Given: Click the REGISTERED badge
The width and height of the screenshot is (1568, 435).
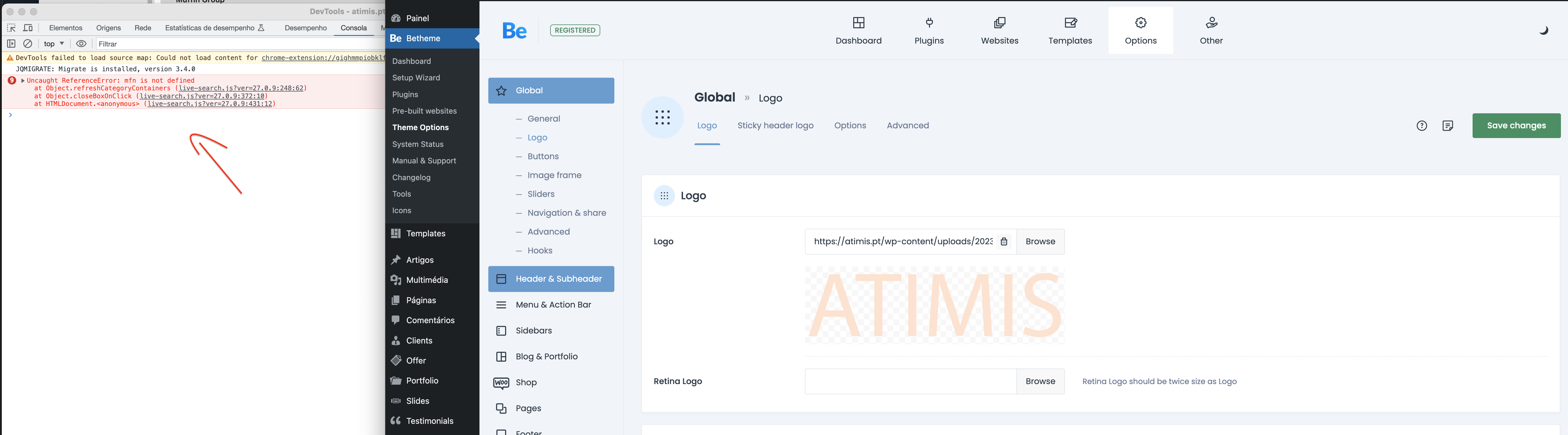Looking at the screenshot, I should coord(575,30).
